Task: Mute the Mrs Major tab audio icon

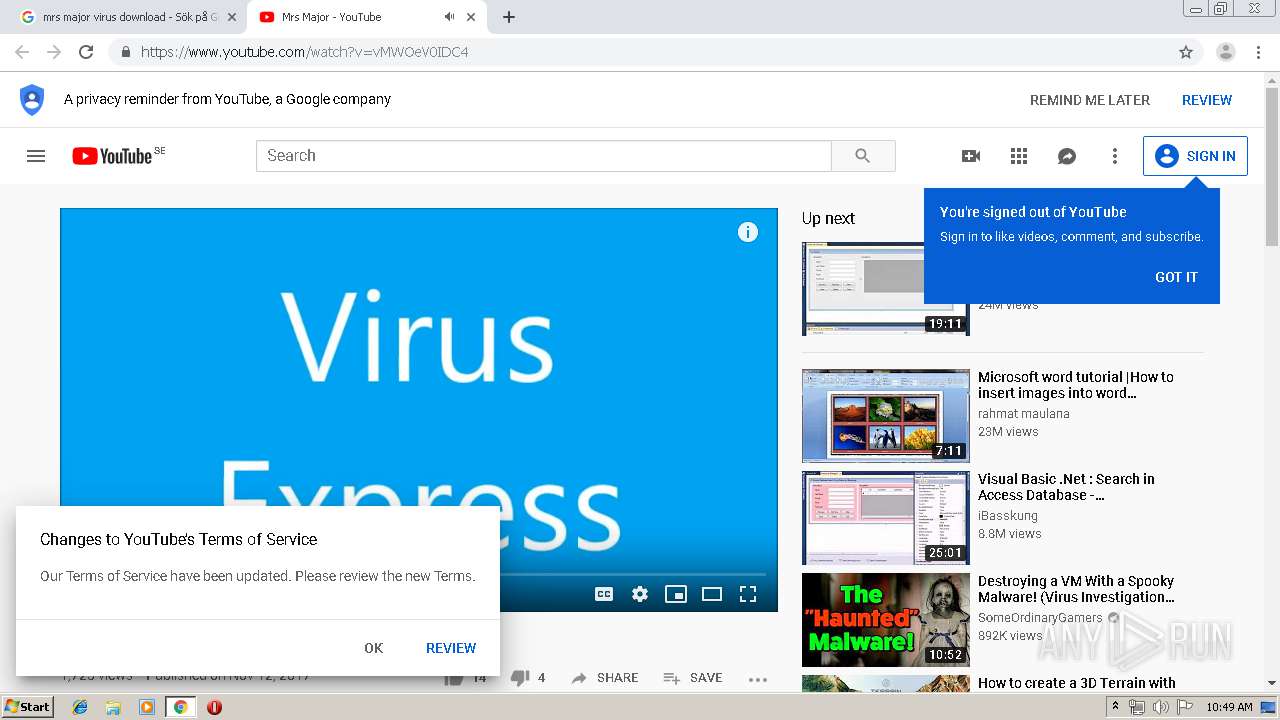Action: coord(449,17)
